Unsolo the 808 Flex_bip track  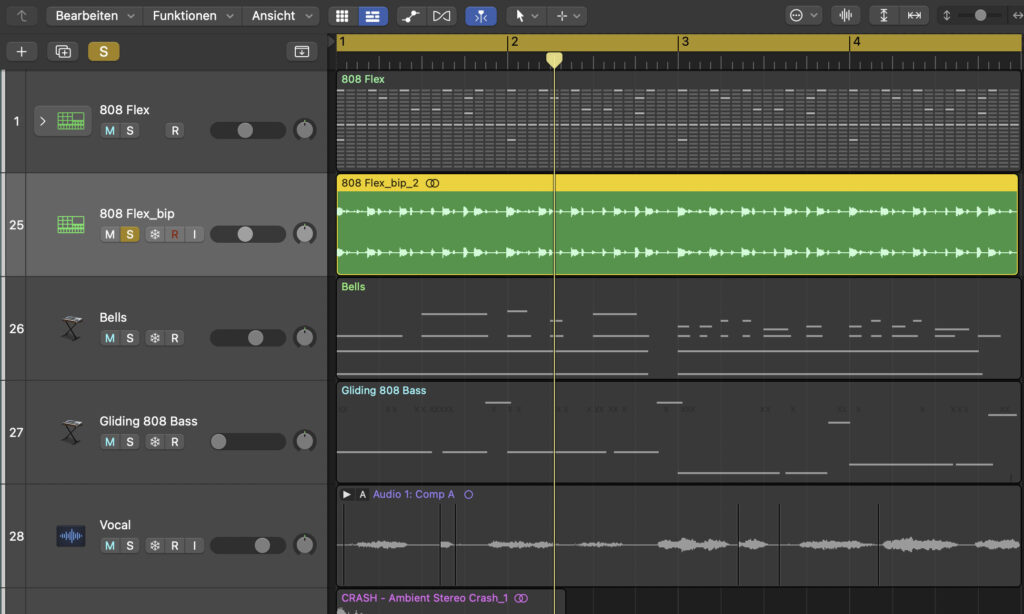coord(130,234)
